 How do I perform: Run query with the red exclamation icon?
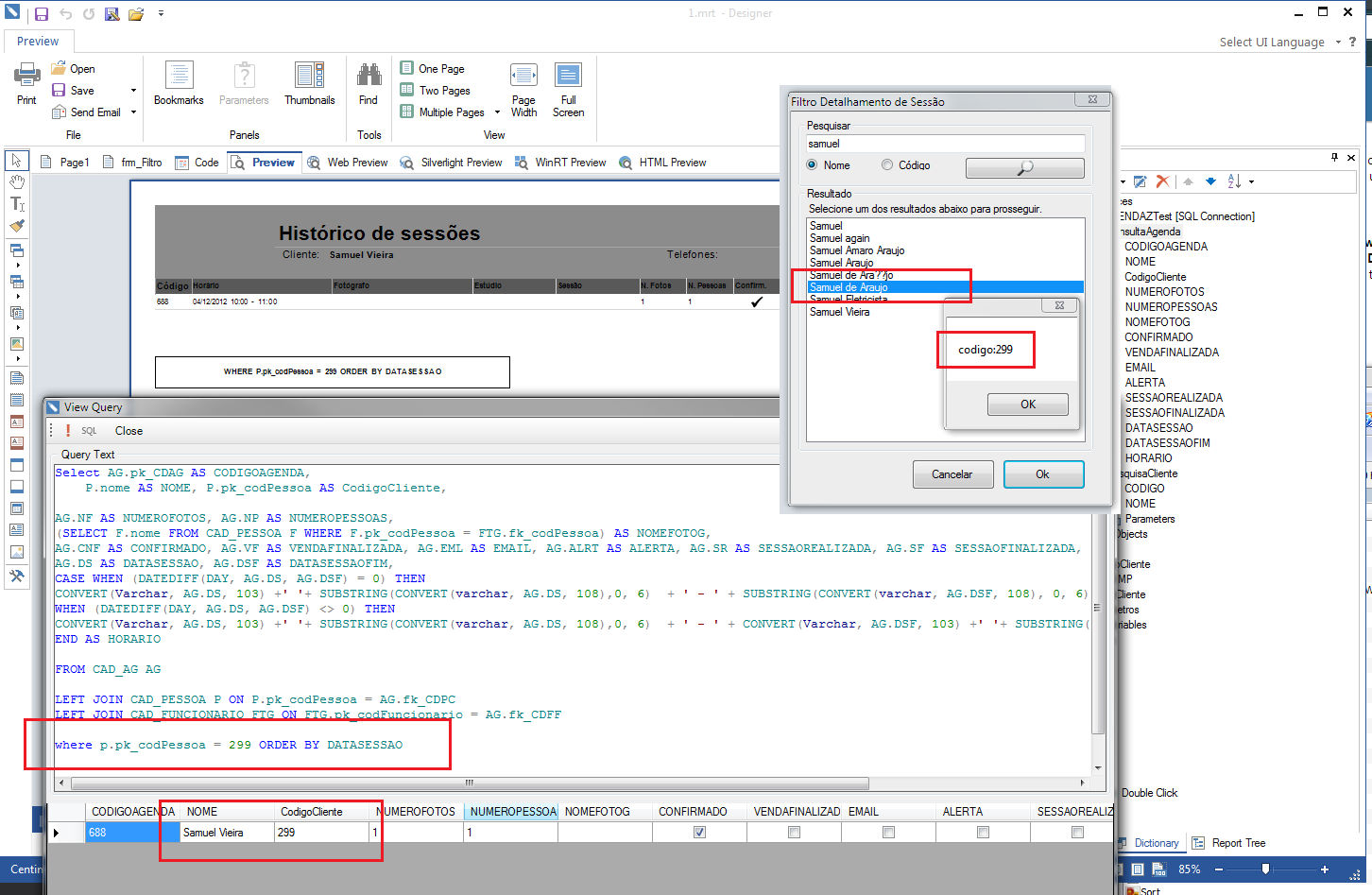tap(68, 431)
